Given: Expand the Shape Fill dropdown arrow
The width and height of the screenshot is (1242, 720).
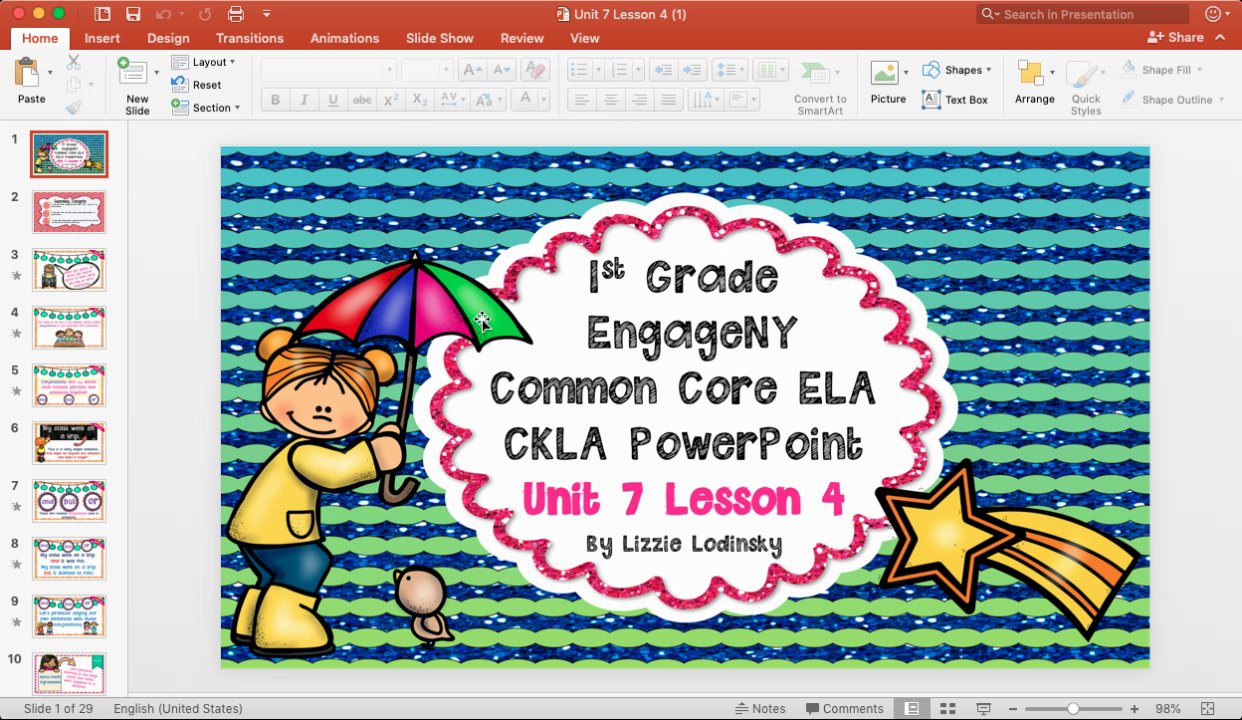Looking at the screenshot, I should pos(1199,70).
